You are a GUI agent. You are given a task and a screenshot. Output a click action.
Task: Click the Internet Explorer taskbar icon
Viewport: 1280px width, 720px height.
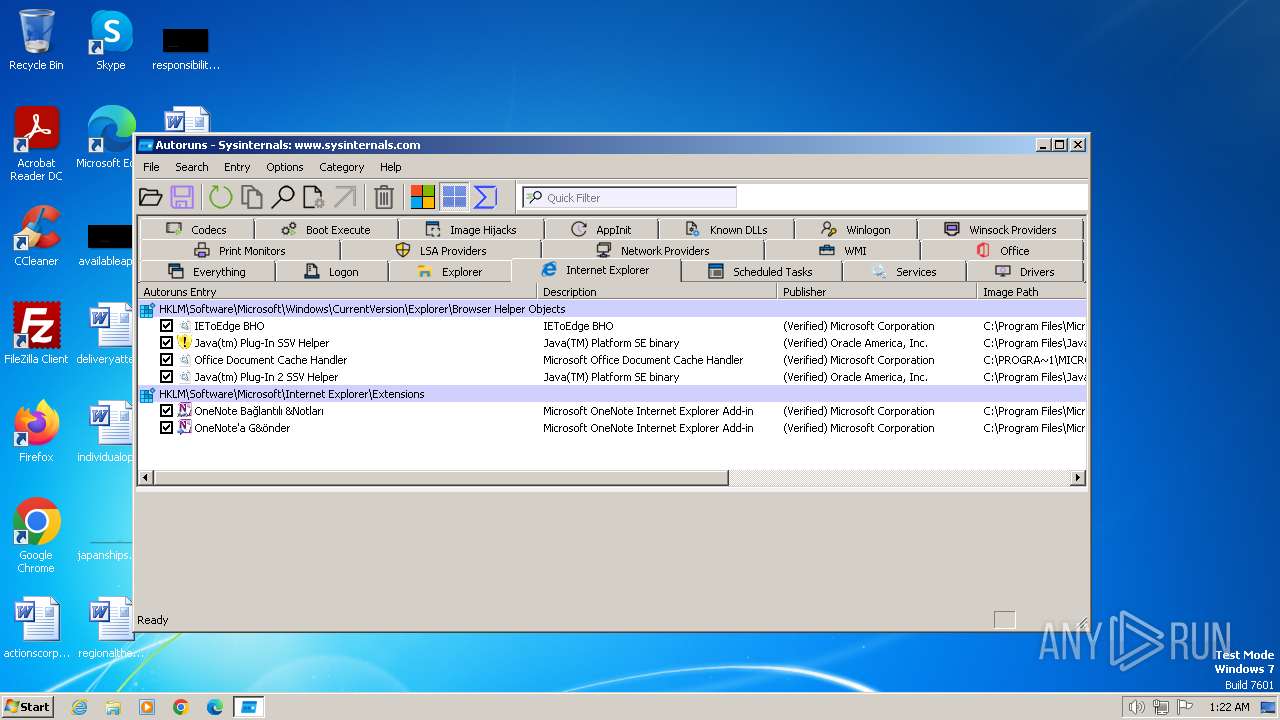pyautogui.click(x=79, y=707)
